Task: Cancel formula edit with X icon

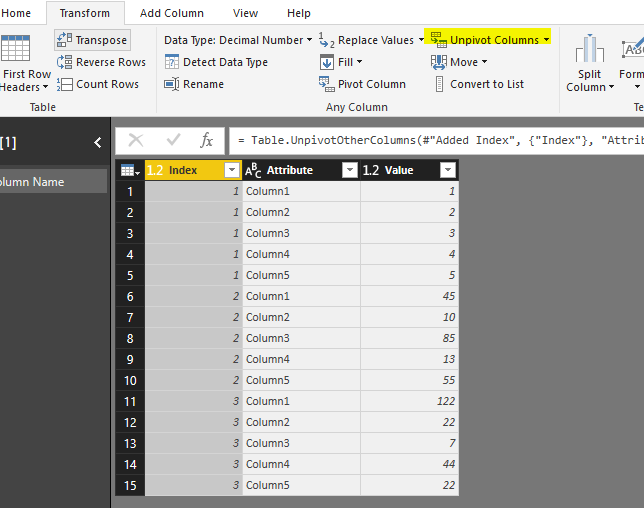Action: 136,140
